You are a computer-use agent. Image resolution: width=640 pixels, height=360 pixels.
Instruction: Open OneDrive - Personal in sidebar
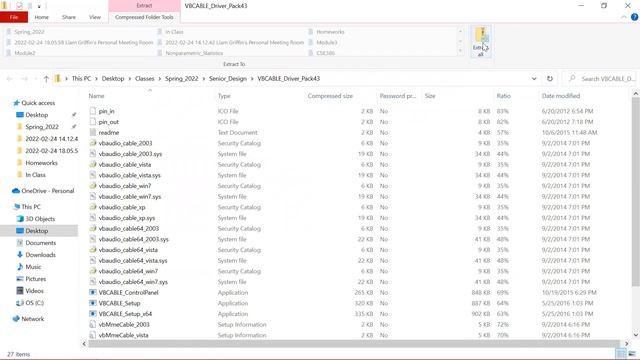click(x=47, y=191)
